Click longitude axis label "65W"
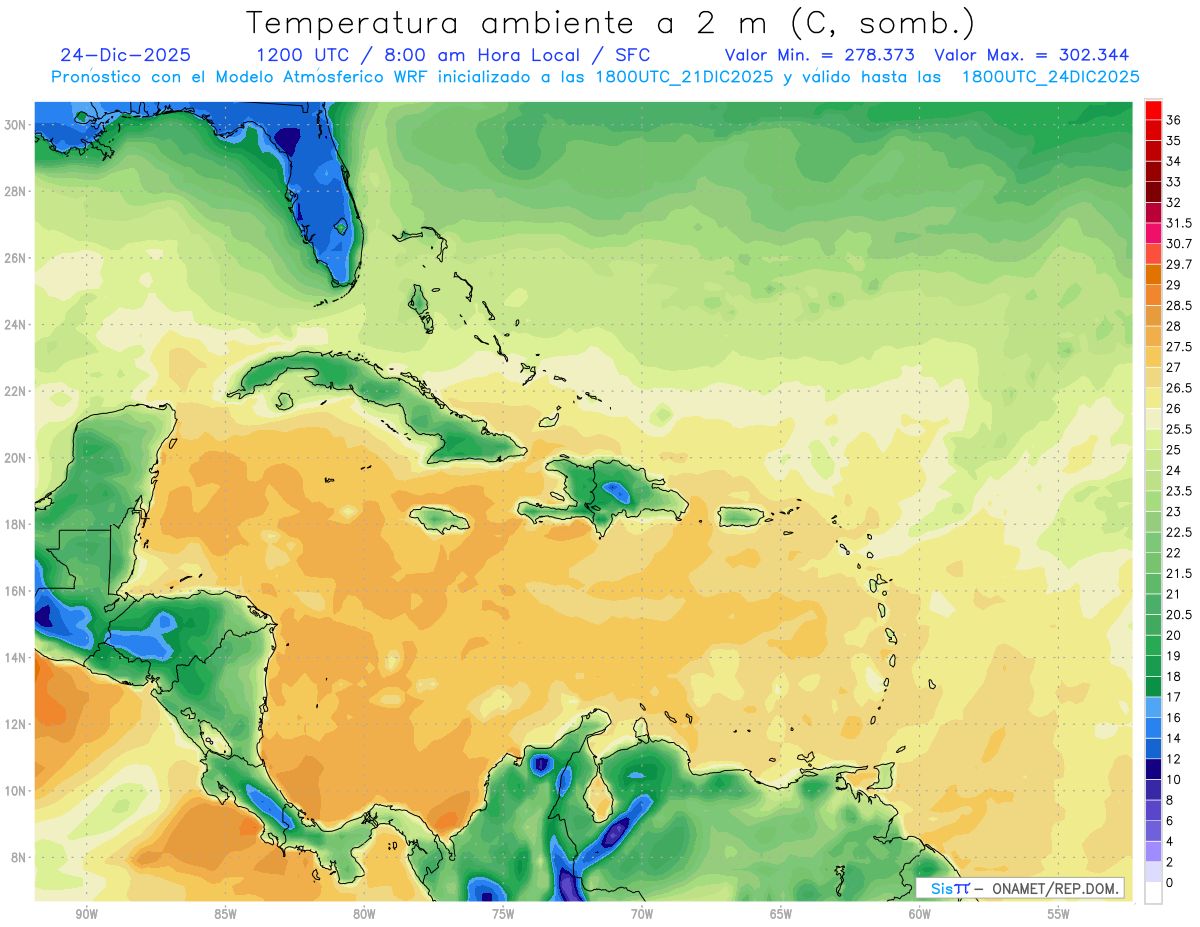Viewport: 1200px width, 927px height. tap(781, 915)
